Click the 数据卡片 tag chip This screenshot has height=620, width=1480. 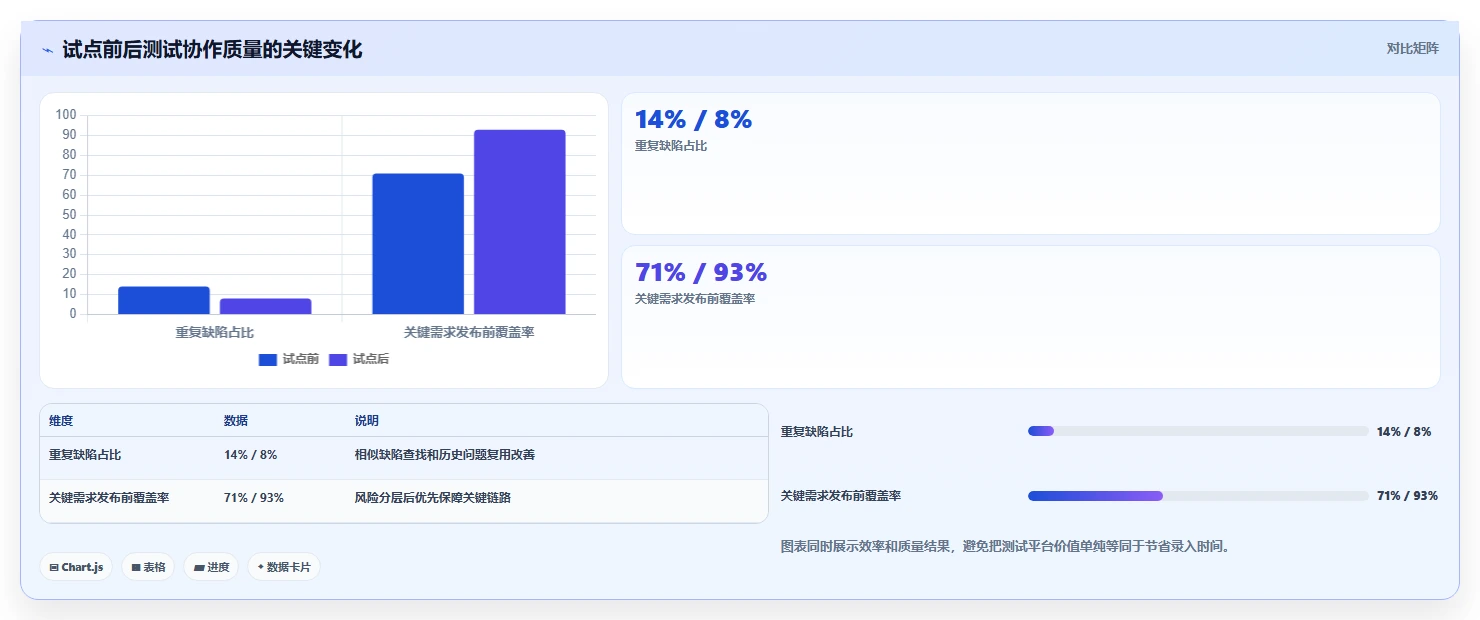pyautogui.click(x=284, y=567)
